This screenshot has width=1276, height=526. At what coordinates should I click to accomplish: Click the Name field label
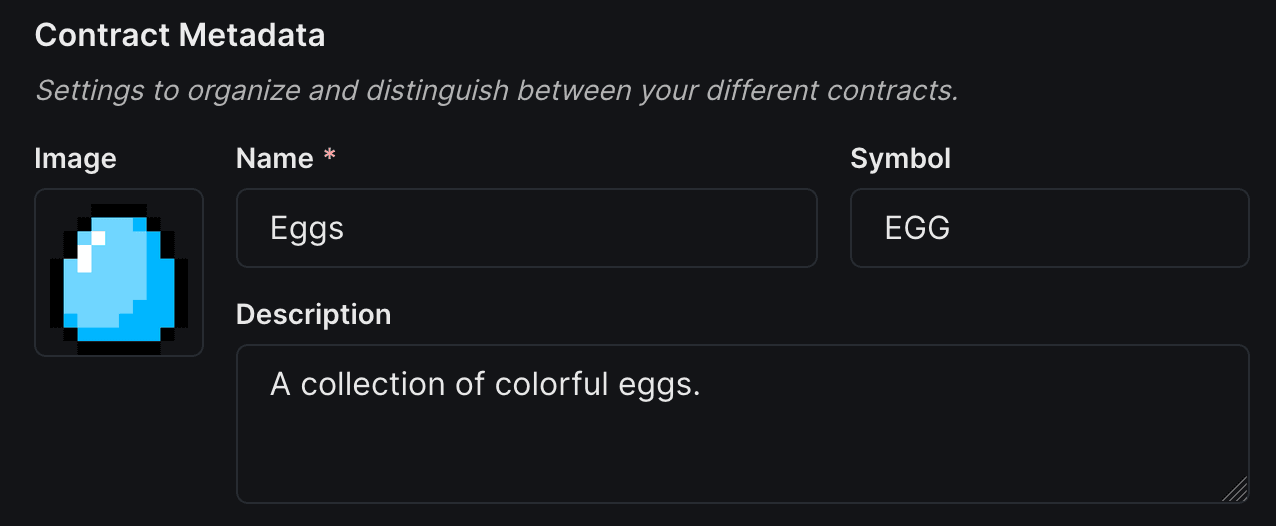tap(275, 158)
